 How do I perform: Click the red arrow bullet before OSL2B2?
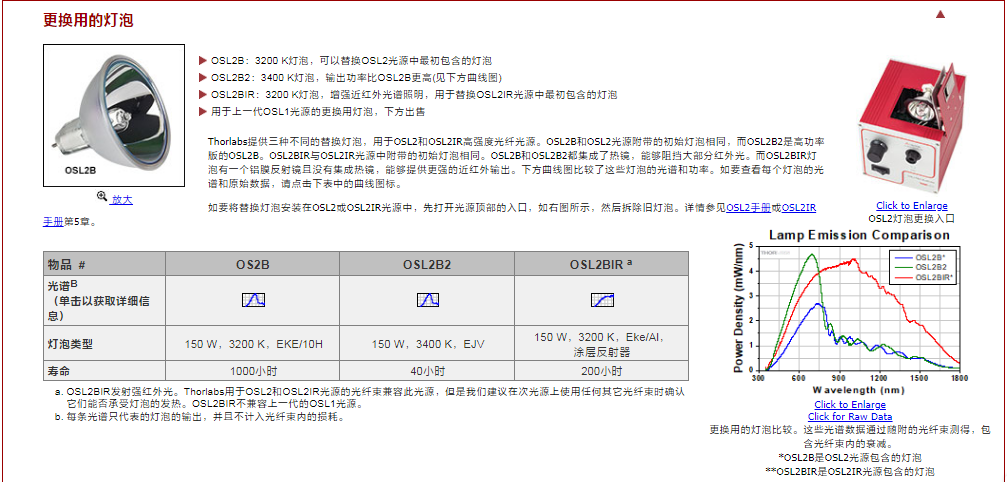click(x=203, y=78)
